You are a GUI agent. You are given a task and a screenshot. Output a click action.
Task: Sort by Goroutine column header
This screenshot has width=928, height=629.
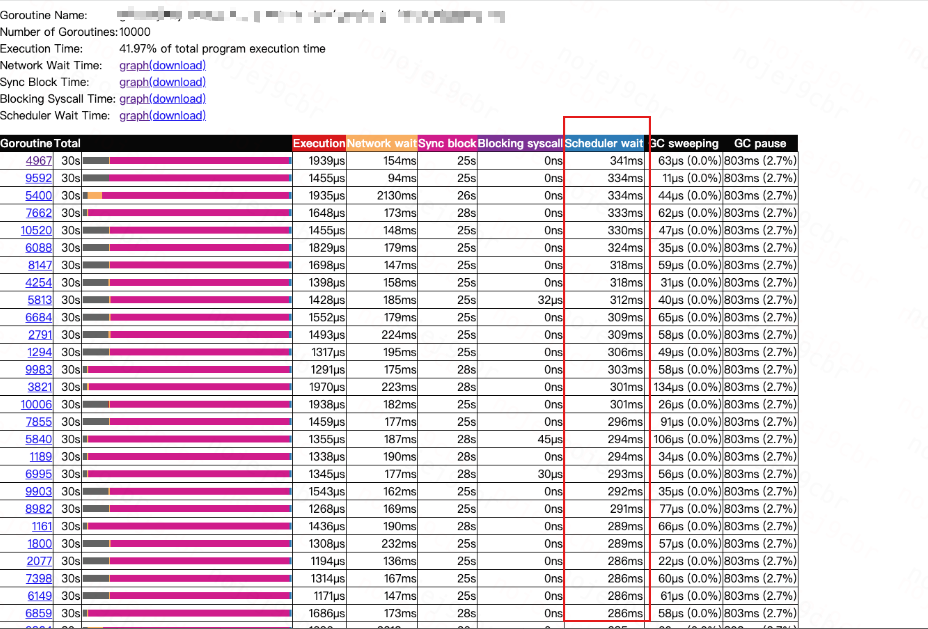pos(27,143)
